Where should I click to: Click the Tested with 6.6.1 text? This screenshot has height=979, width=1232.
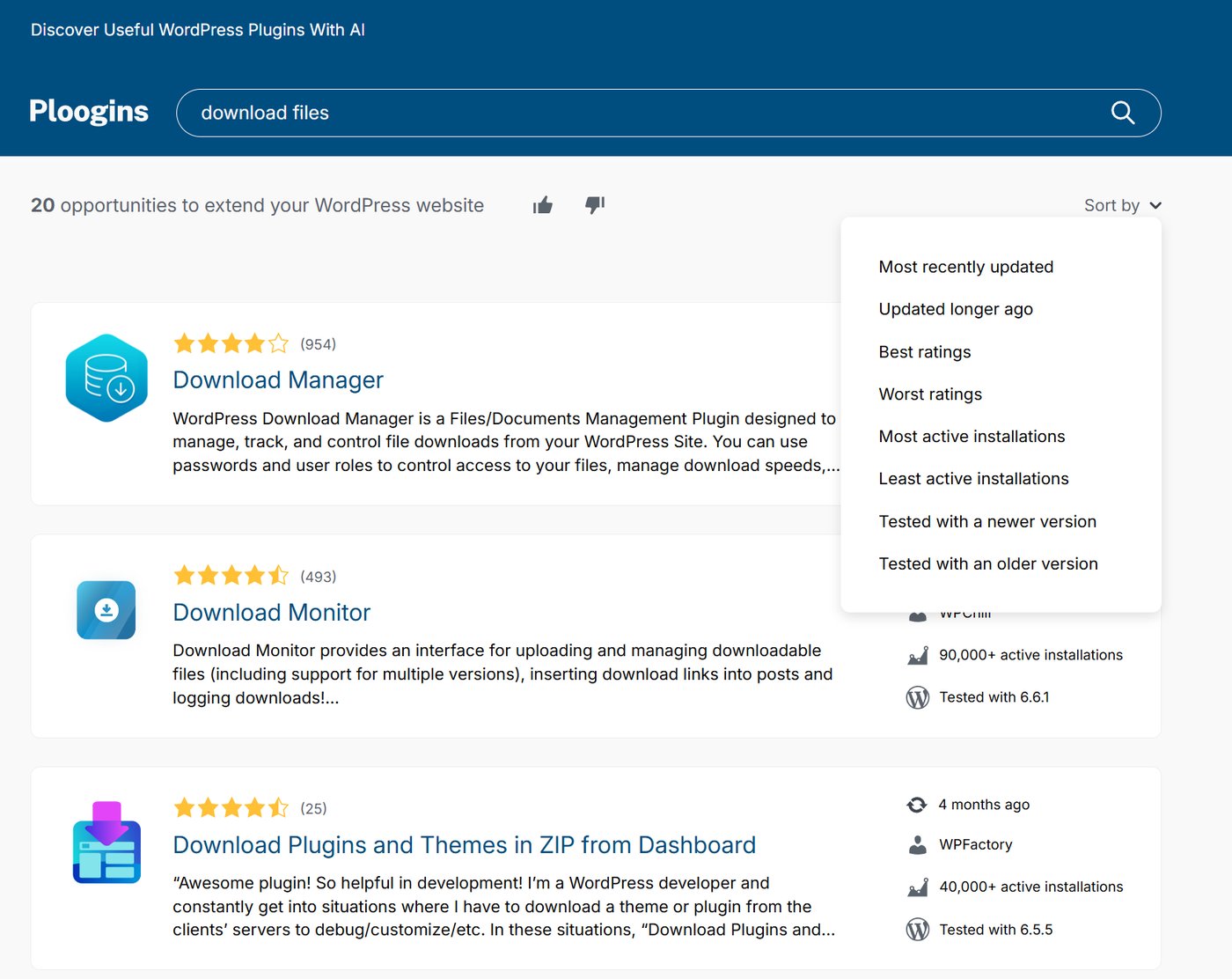994,697
